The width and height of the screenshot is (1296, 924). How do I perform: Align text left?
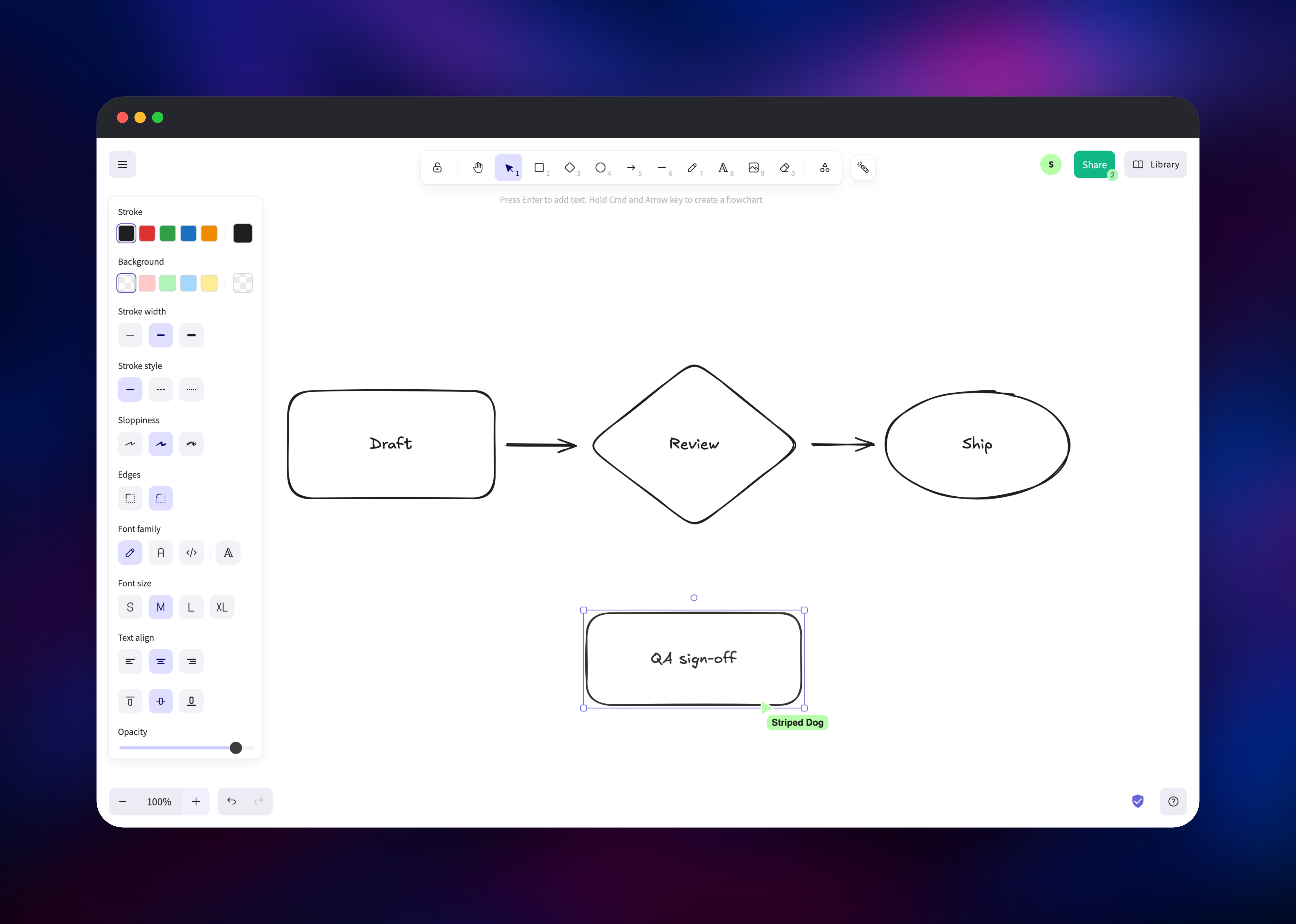tap(130, 661)
